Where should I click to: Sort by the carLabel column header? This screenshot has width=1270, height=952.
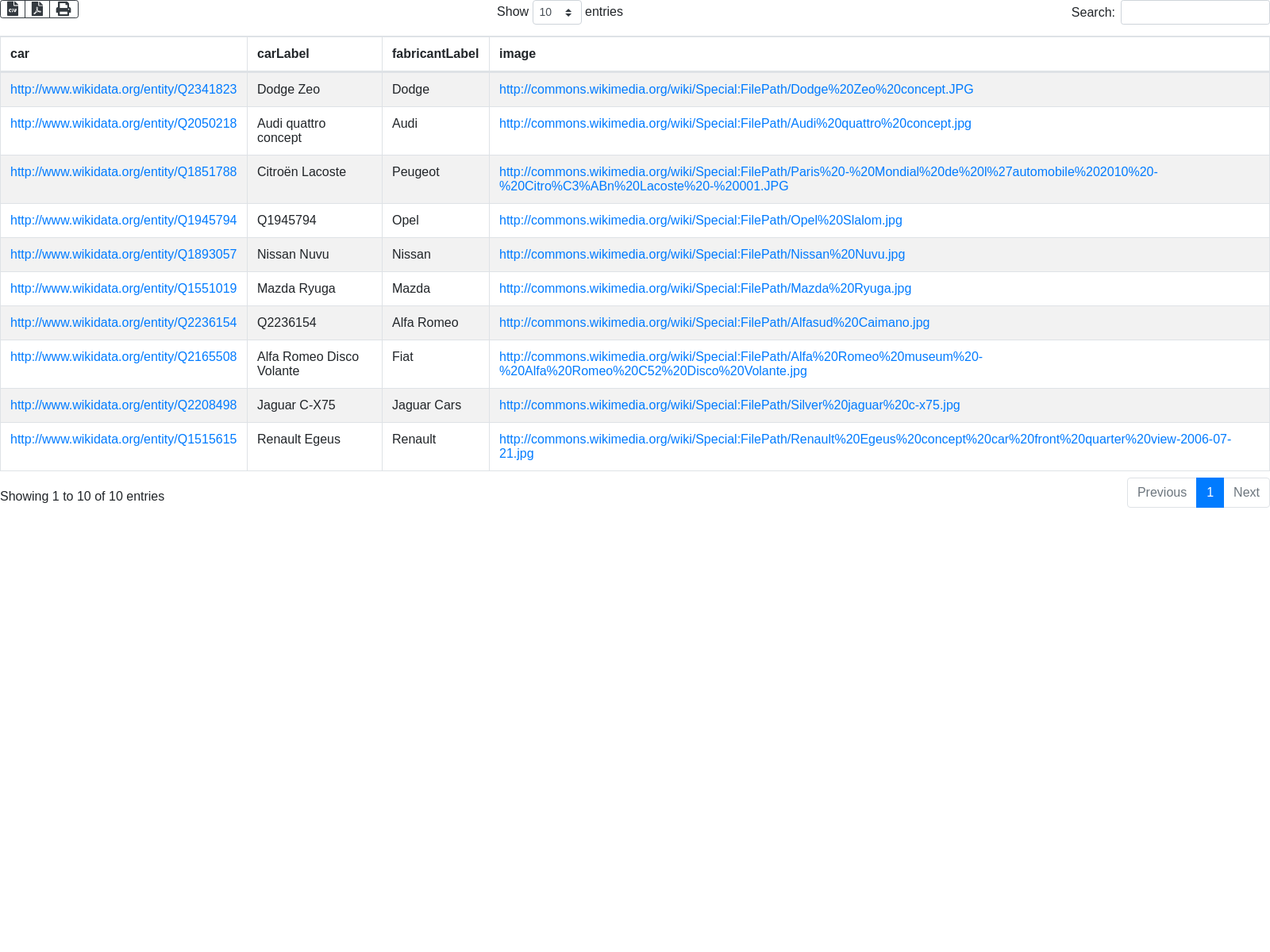pyautogui.click(x=283, y=54)
